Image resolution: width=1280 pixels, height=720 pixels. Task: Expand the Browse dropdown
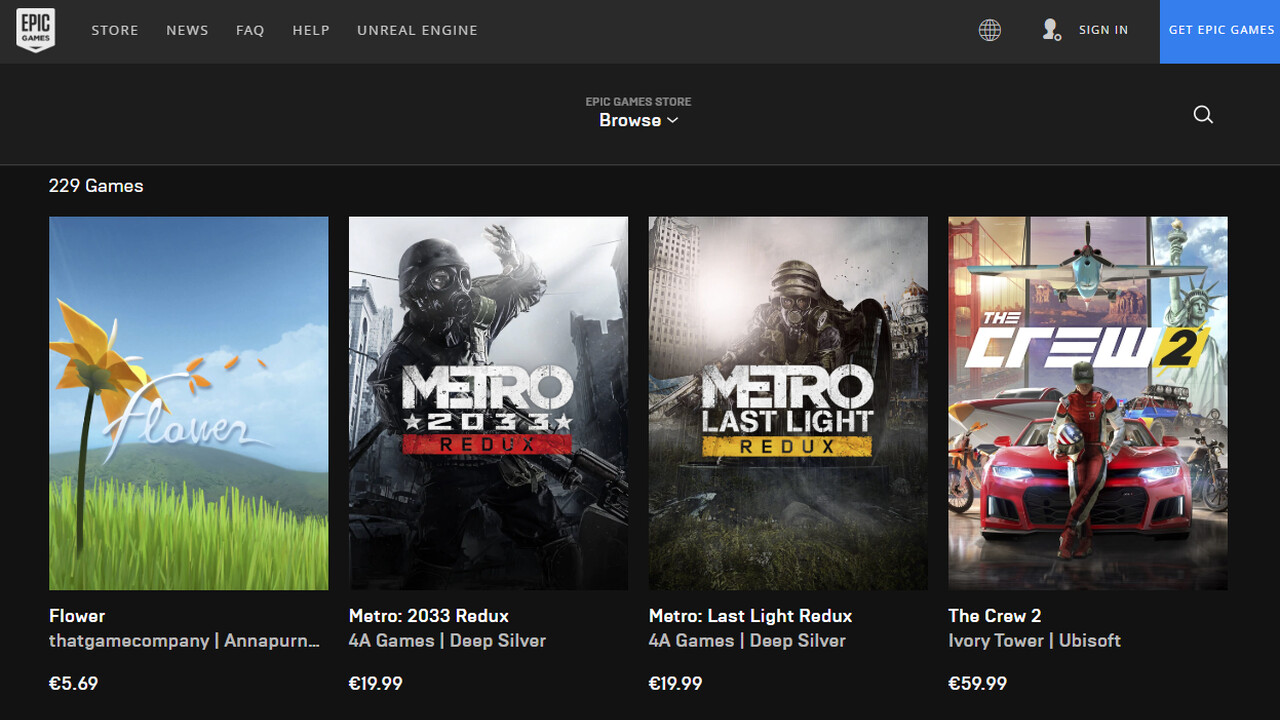(639, 120)
